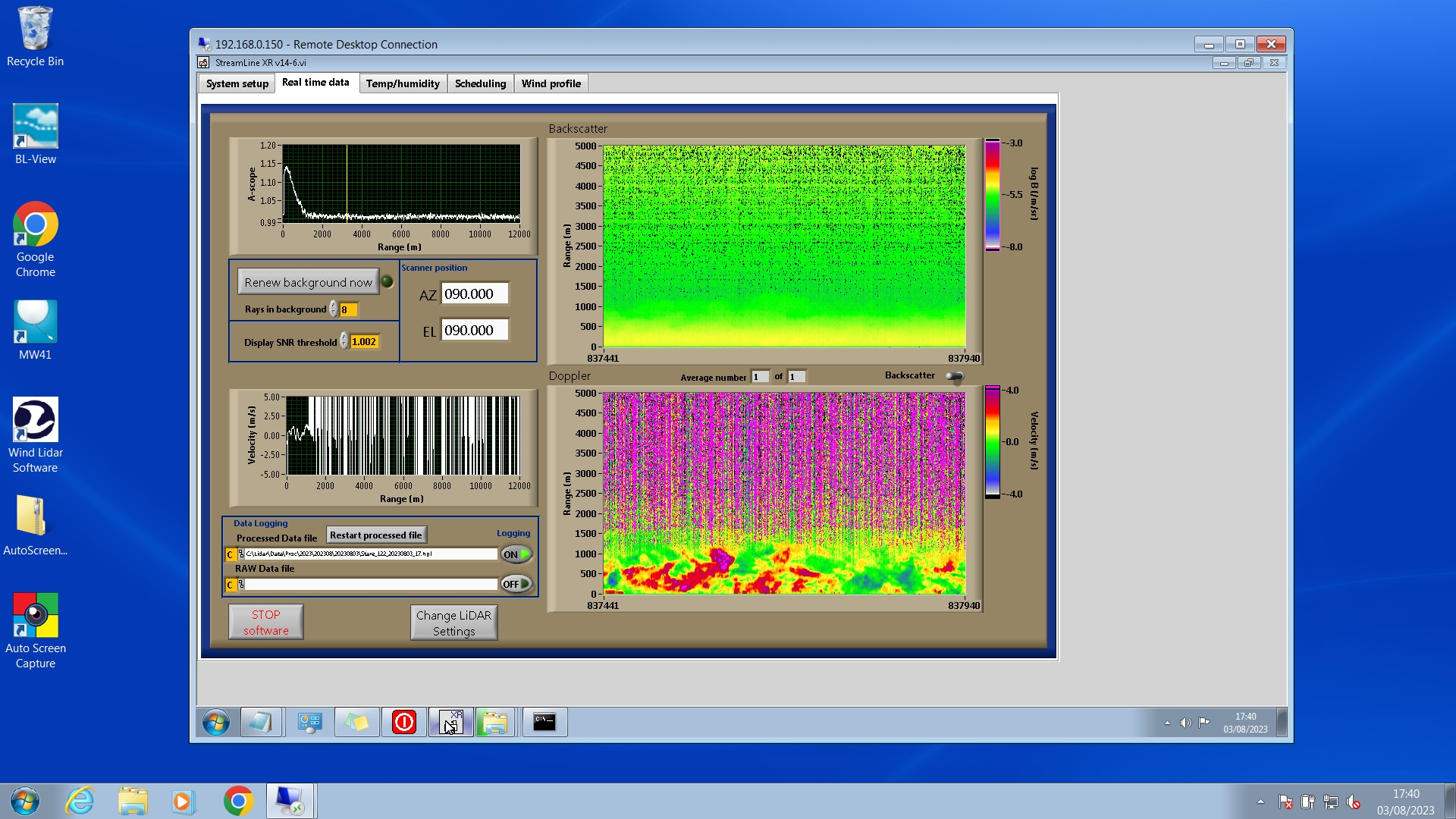Flip the Backscatter toggle above Doppler plot
Viewport: 1456px width, 819px height.
tap(954, 376)
